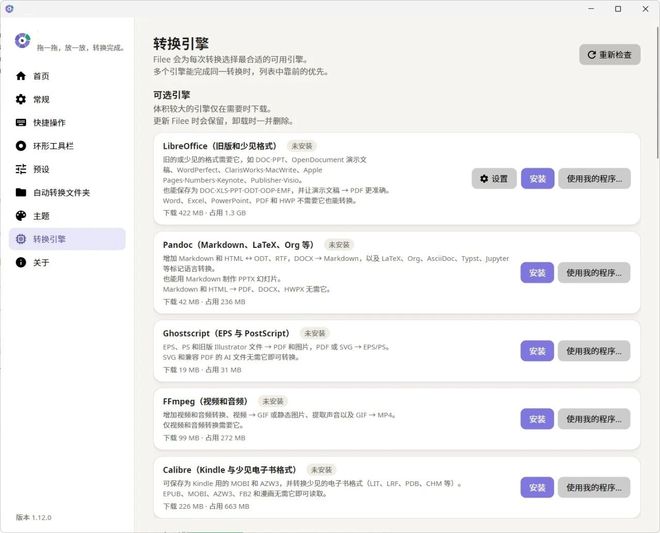Click the keyboard icon for 快捷操作

(21, 123)
